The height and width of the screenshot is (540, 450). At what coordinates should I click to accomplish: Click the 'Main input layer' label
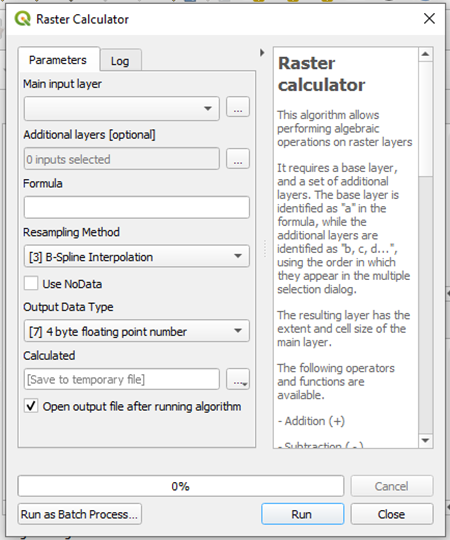[x=62, y=84]
